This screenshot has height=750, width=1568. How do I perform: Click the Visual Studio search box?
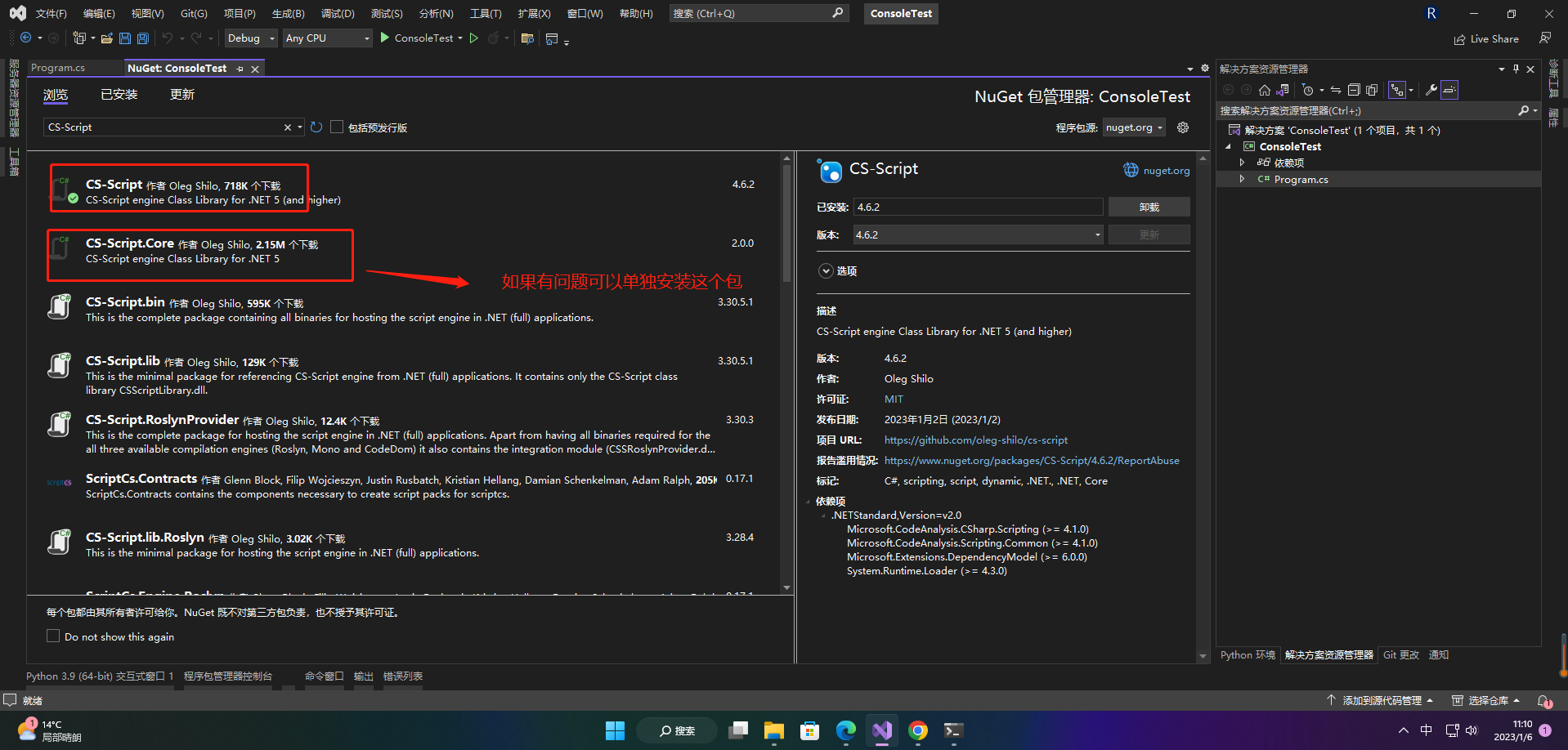[758, 13]
